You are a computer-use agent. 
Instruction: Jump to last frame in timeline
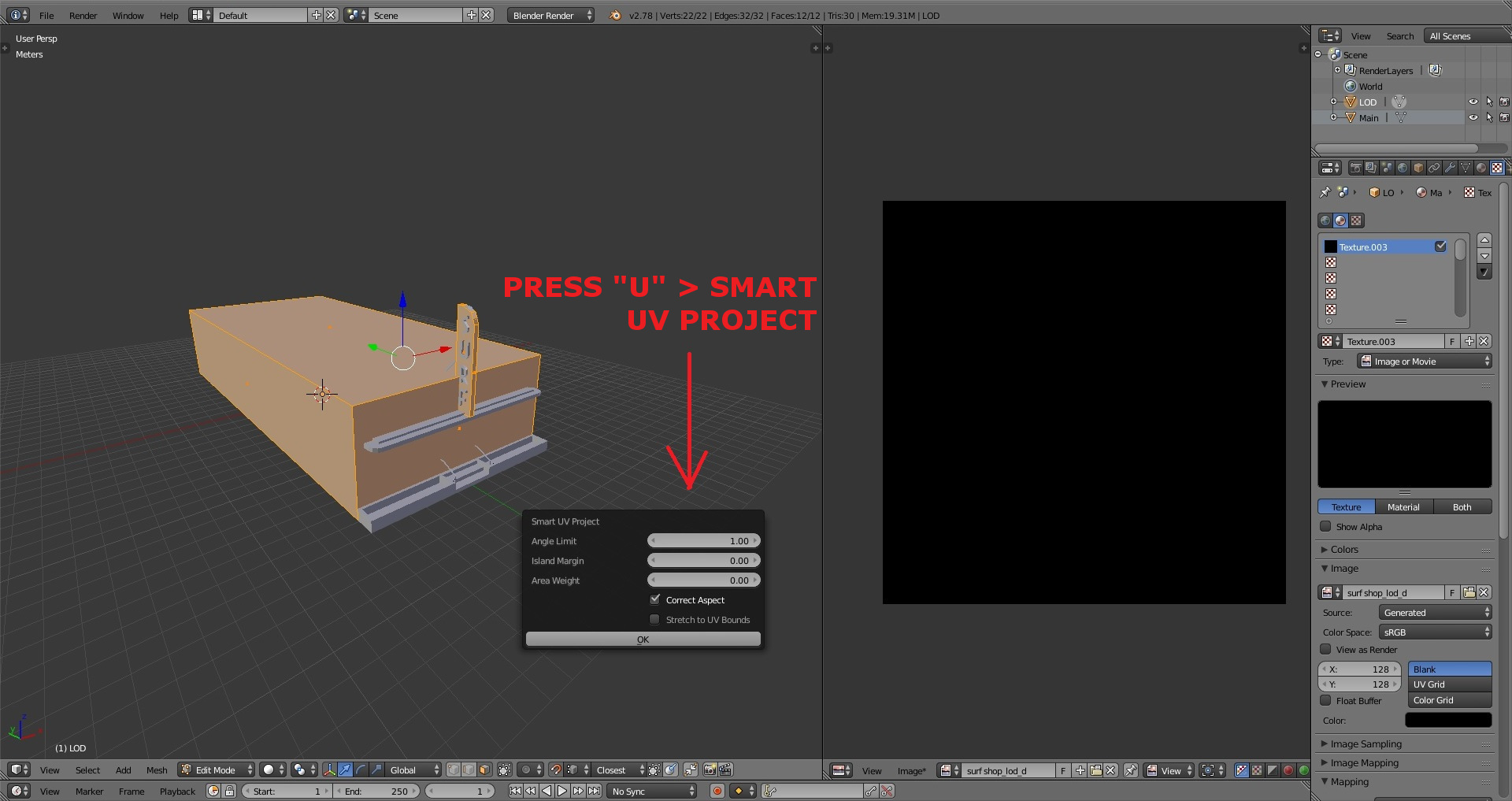(594, 791)
